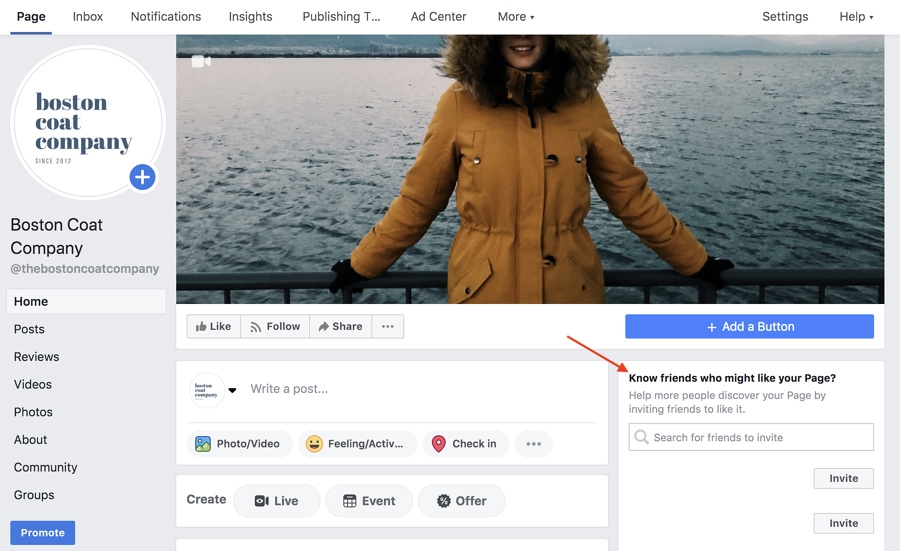The width and height of the screenshot is (900, 551).
Task: Expand the More dropdown in top navigation
Action: point(516,17)
